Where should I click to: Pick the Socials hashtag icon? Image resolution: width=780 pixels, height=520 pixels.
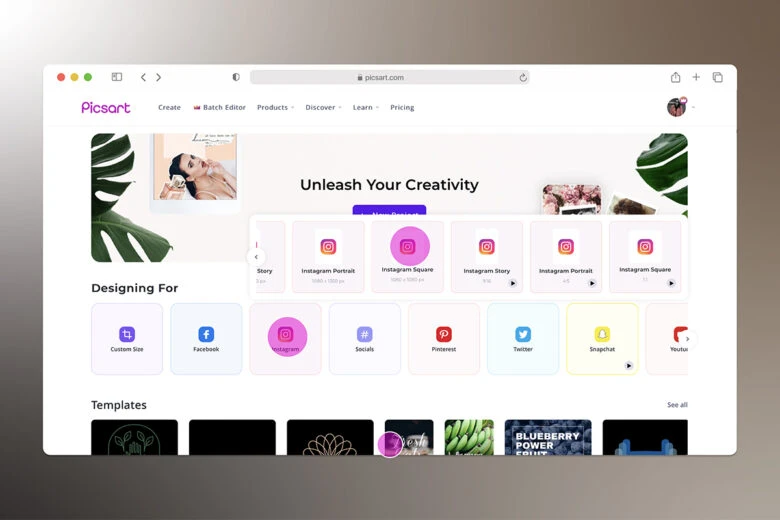pos(365,335)
